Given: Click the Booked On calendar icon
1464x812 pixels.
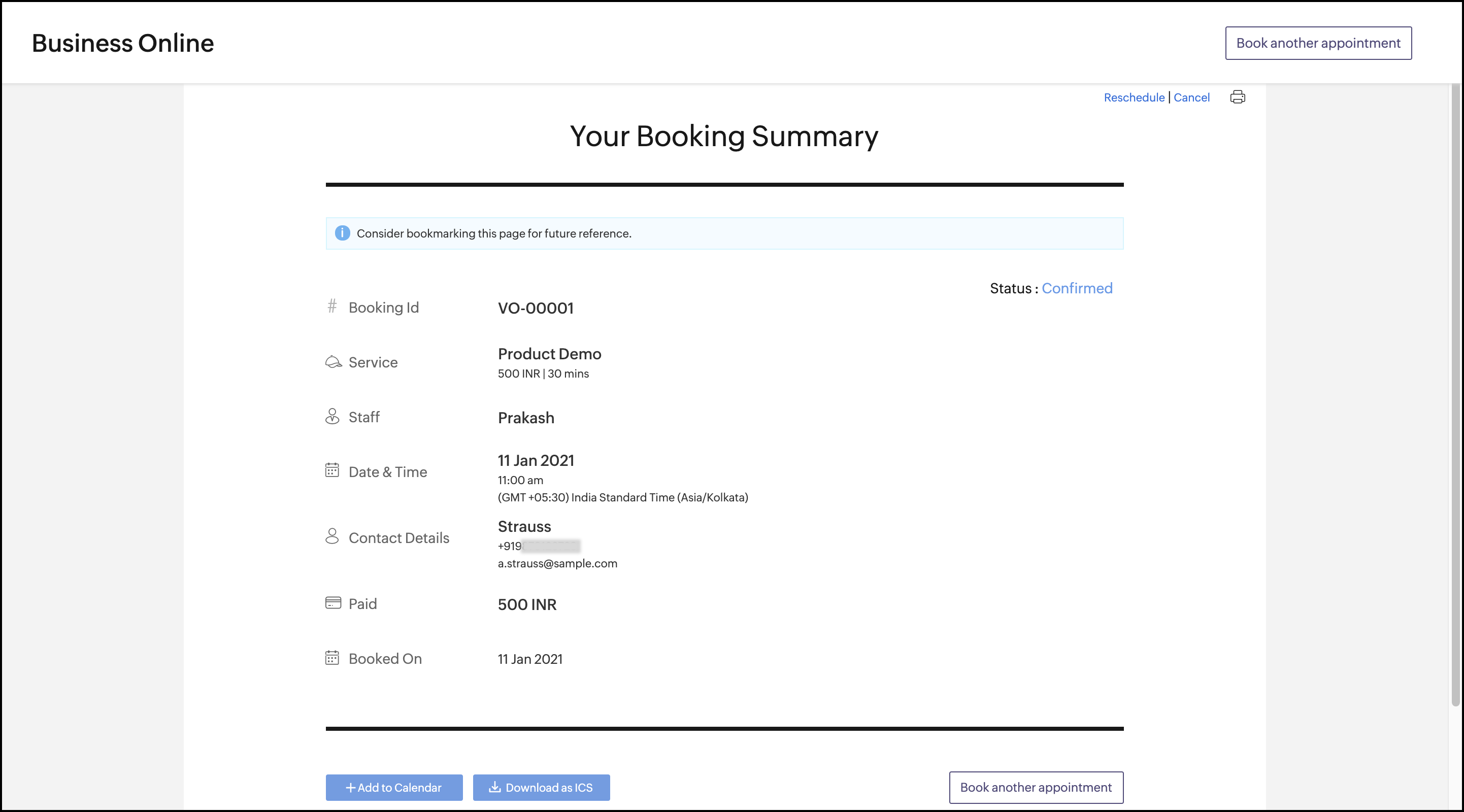Looking at the screenshot, I should (332, 658).
